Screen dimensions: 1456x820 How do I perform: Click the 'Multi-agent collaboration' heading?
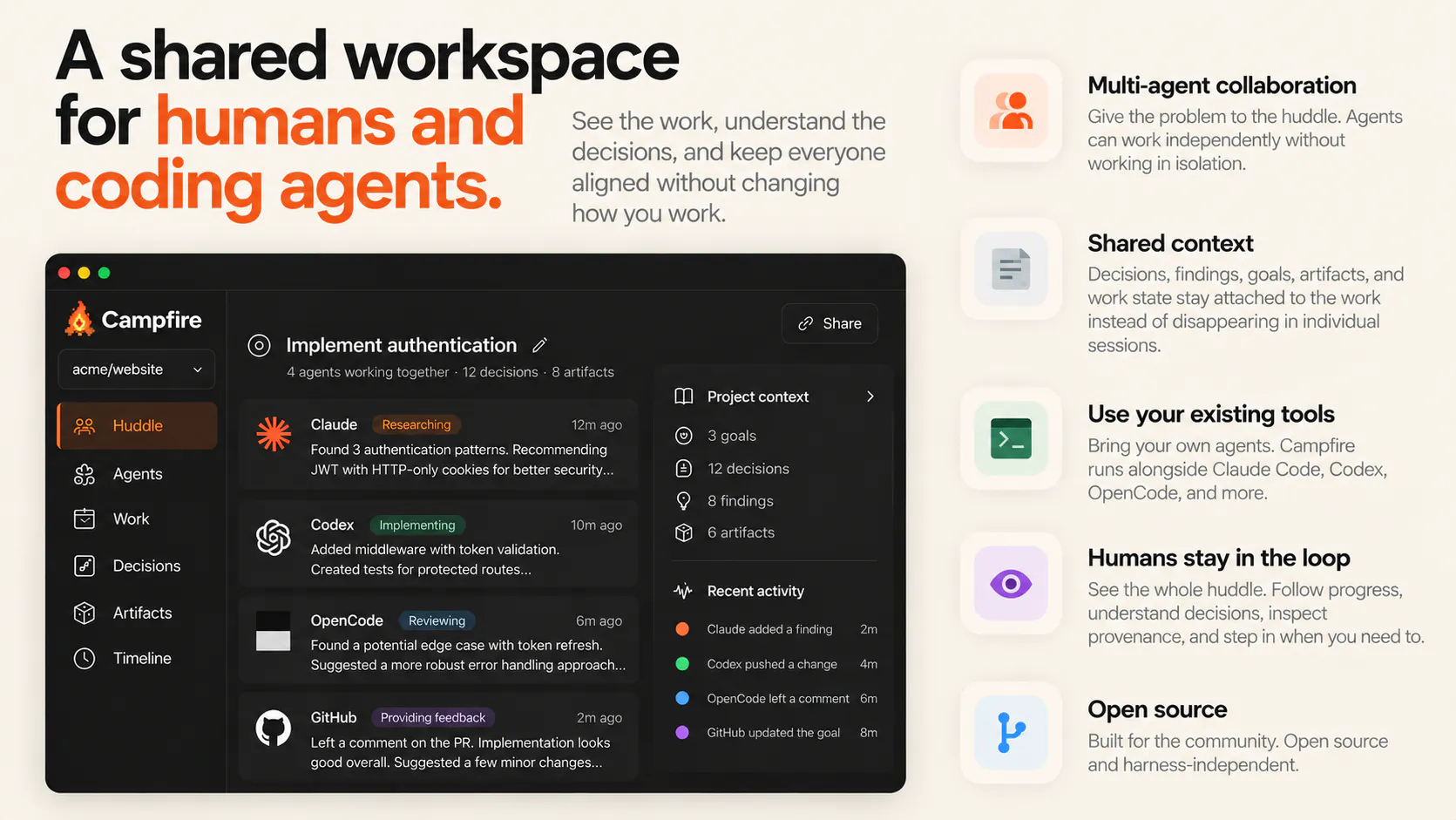point(1222,85)
